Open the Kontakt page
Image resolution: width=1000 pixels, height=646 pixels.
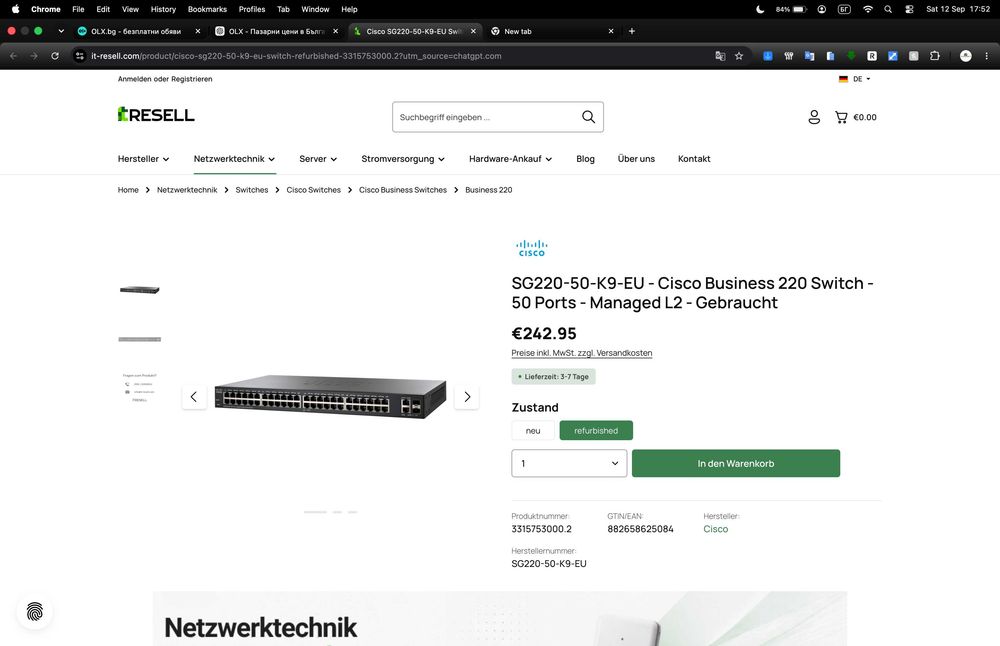694,159
